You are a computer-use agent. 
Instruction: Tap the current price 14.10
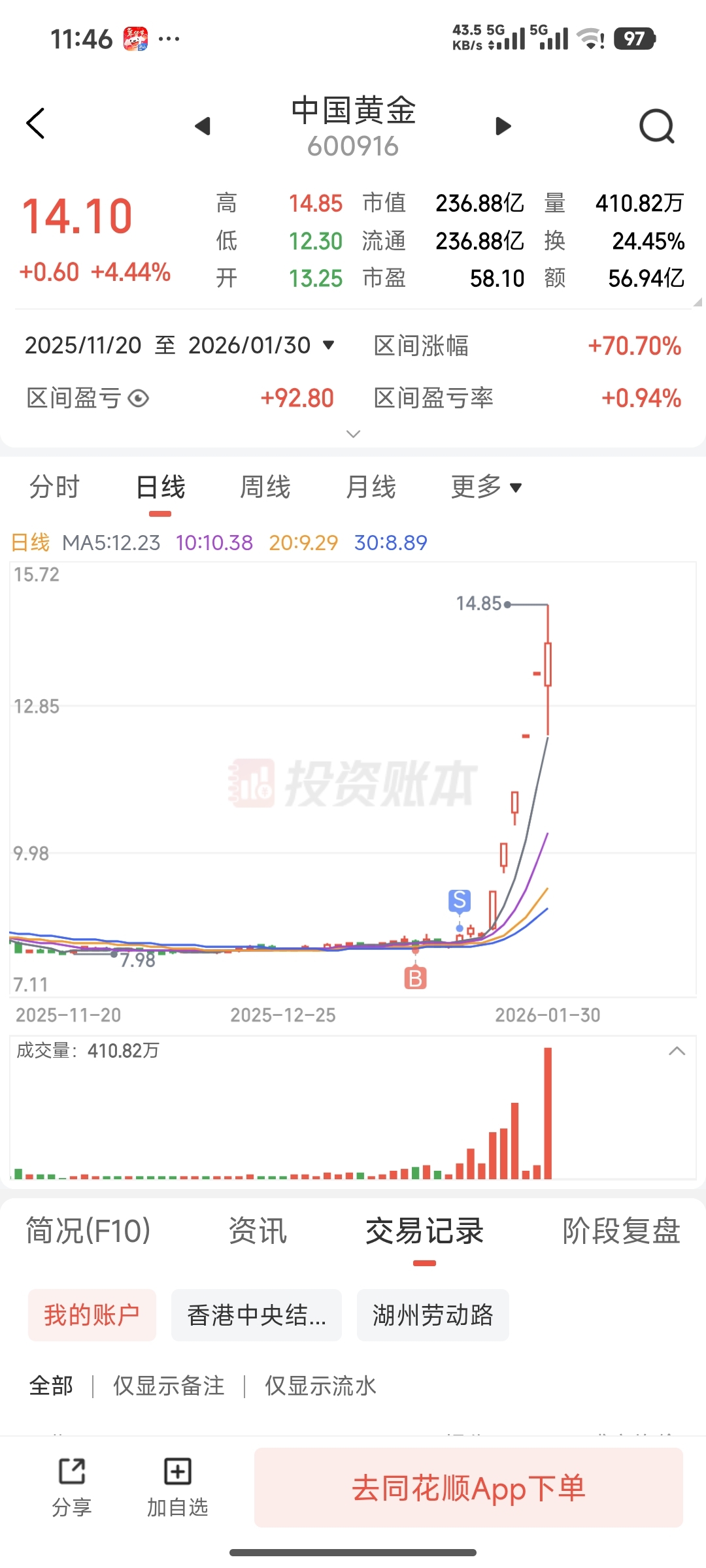(77, 217)
